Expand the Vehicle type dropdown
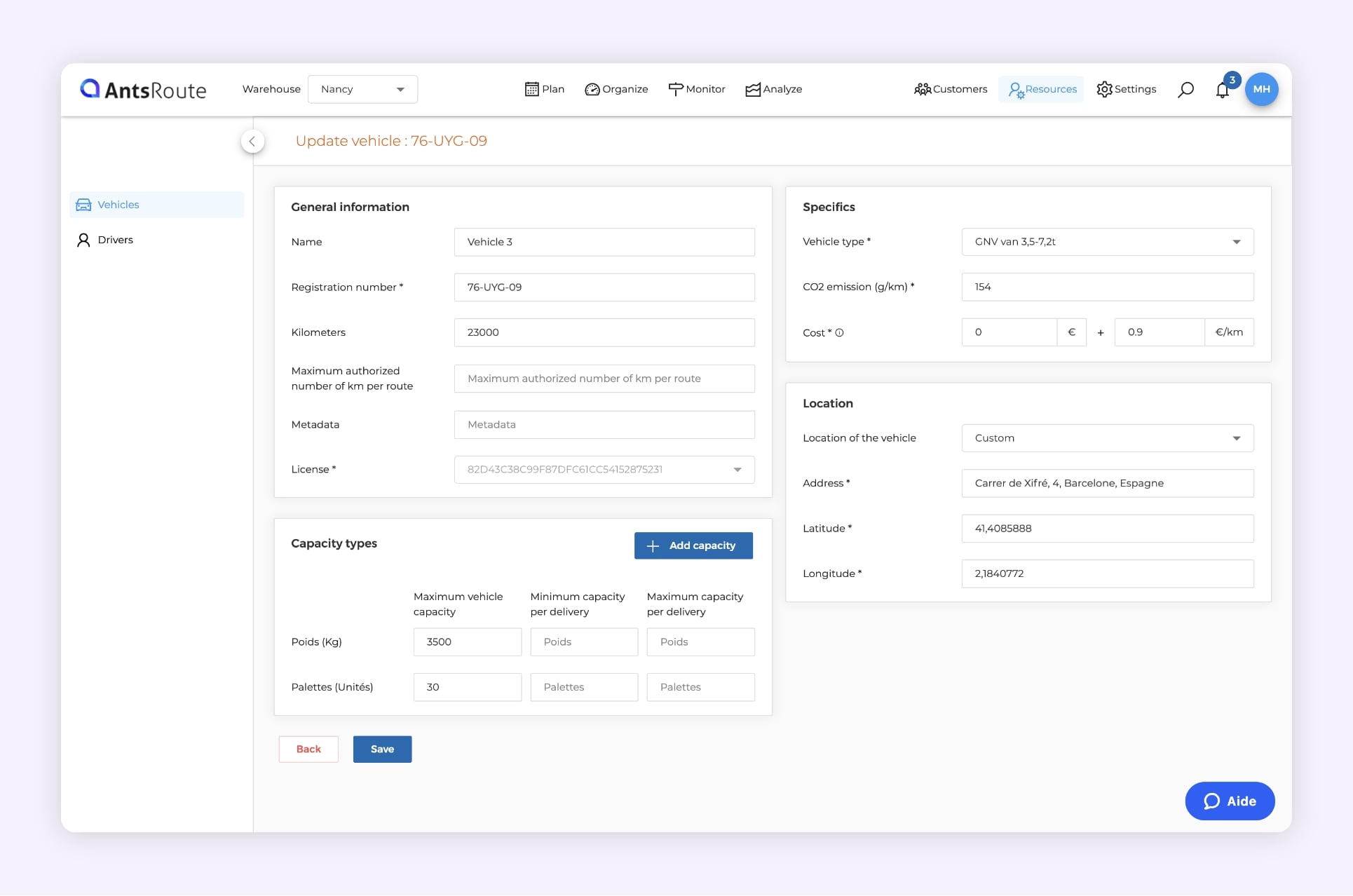 click(1107, 242)
